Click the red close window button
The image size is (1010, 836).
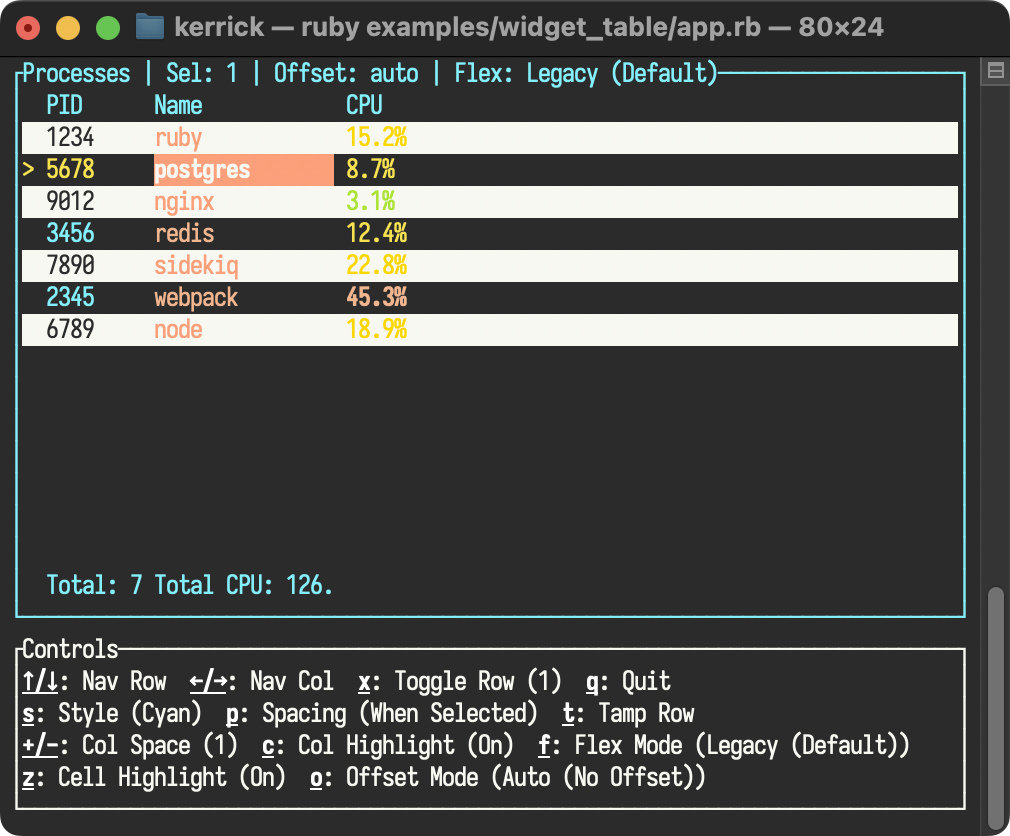point(28,28)
